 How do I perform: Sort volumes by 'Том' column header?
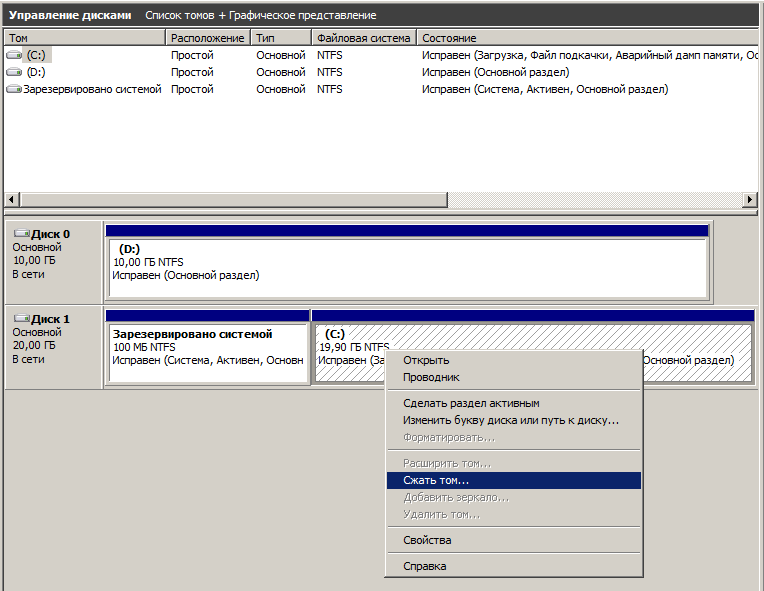[84, 38]
